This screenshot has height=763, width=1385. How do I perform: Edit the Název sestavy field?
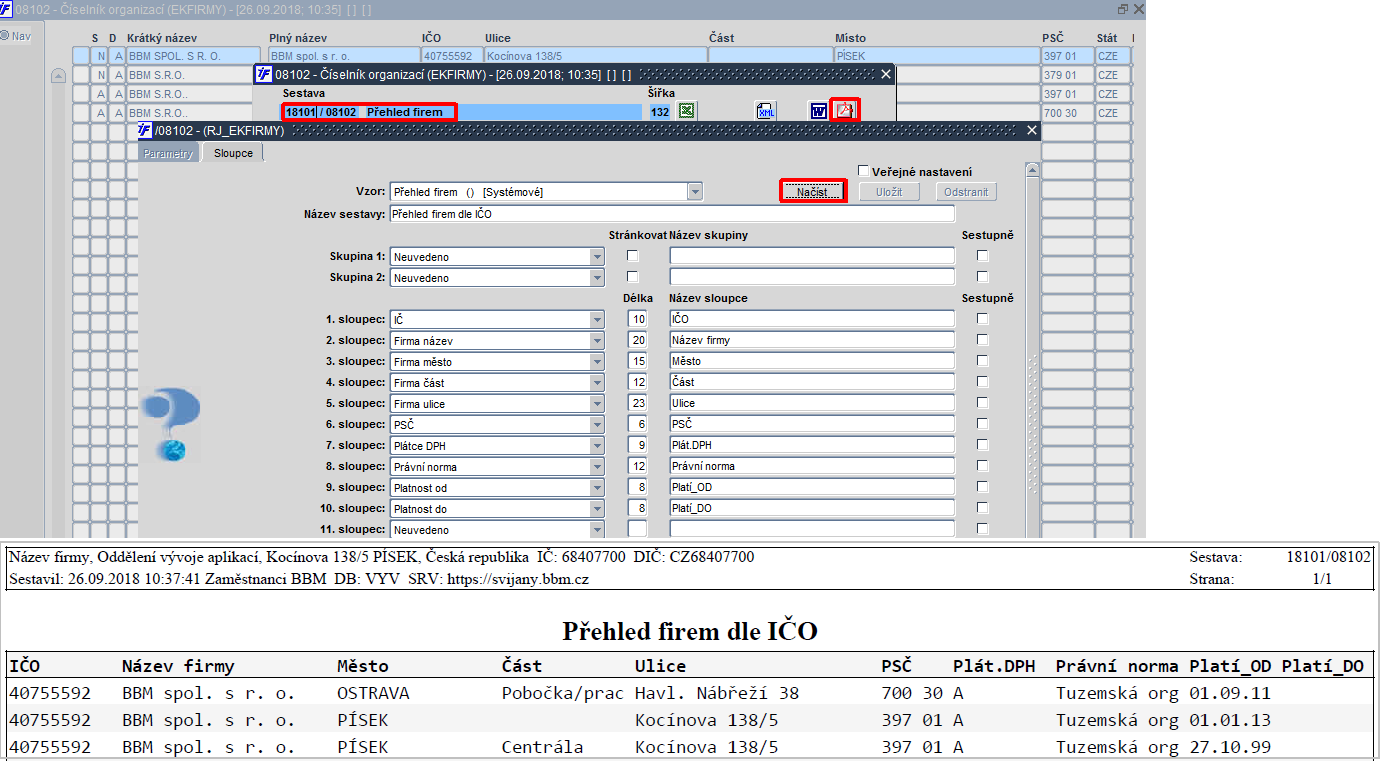672,214
